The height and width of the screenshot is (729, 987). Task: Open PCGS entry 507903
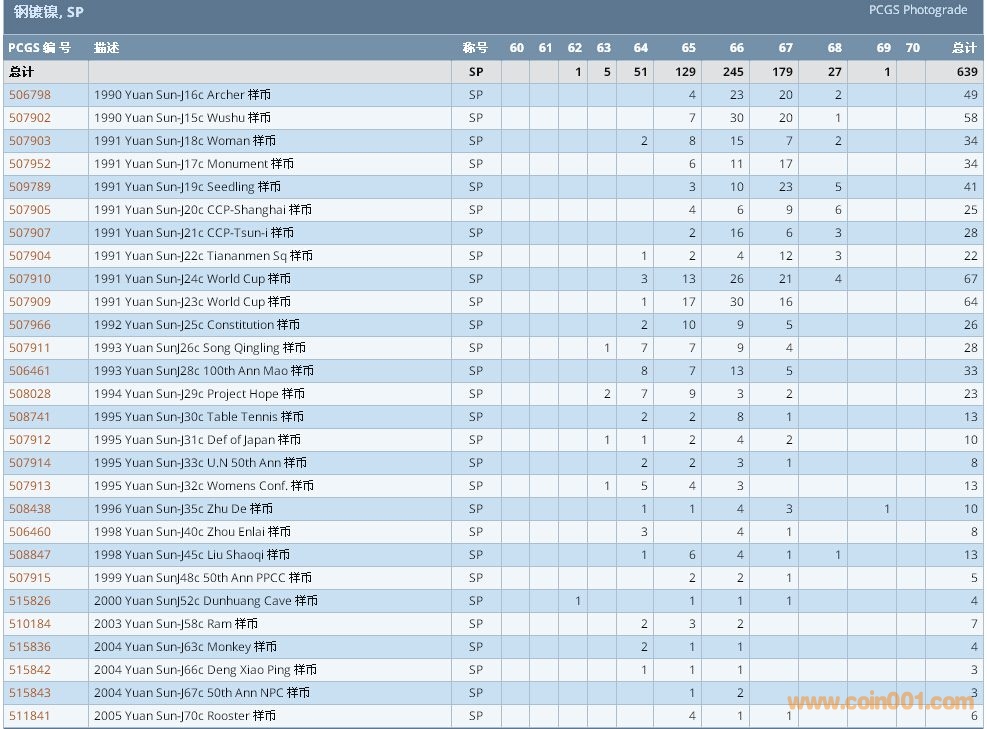(30, 141)
